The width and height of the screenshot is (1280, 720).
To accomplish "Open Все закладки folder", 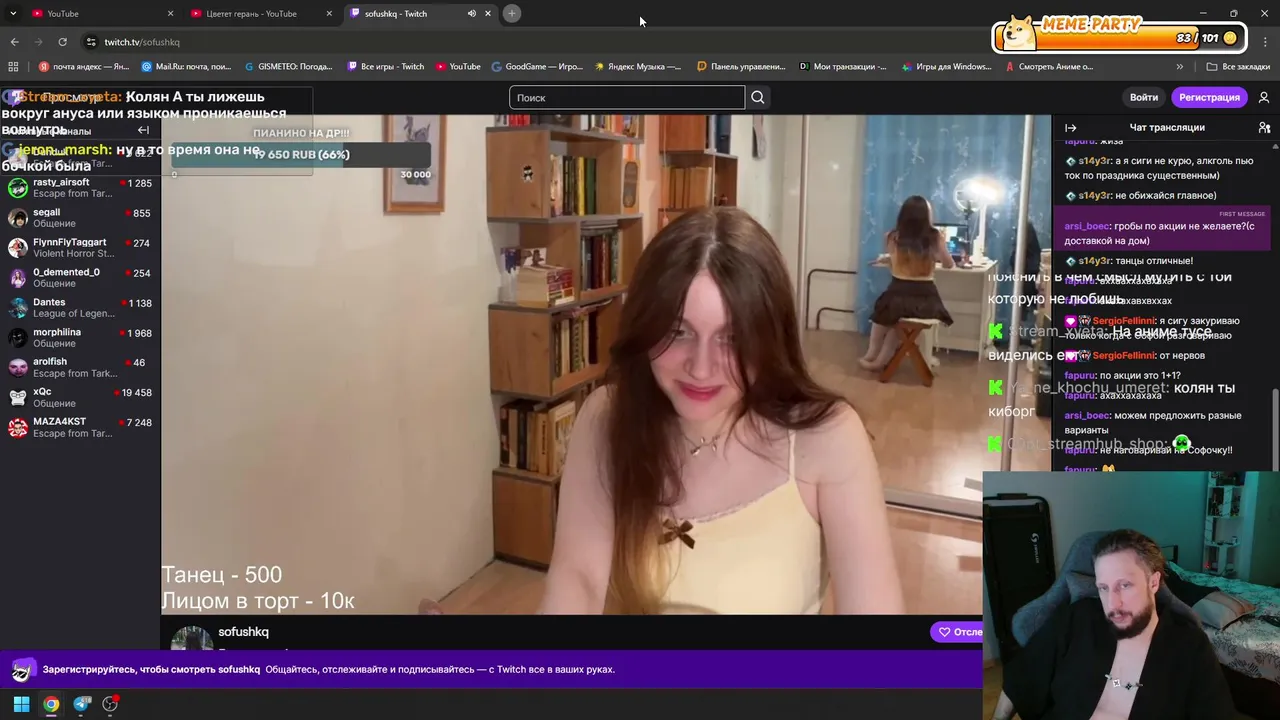I will 1238,66.
